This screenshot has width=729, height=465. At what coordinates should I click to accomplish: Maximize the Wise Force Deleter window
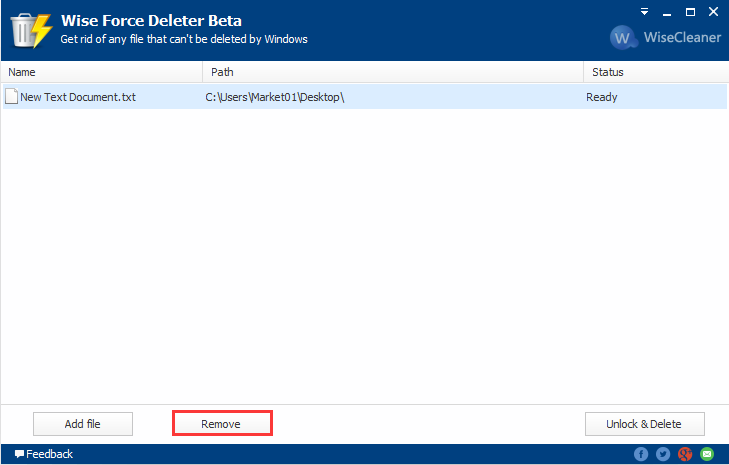click(x=690, y=12)
